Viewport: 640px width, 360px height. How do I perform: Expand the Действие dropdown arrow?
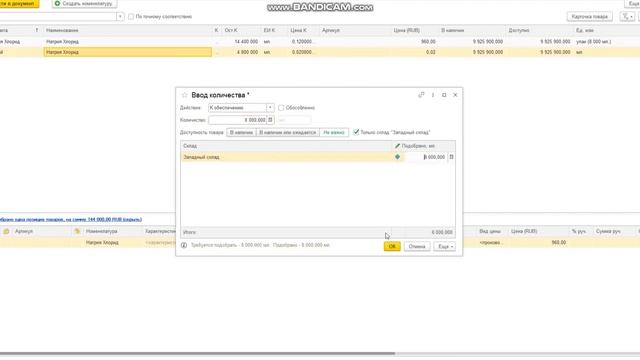tap(270, 108)
